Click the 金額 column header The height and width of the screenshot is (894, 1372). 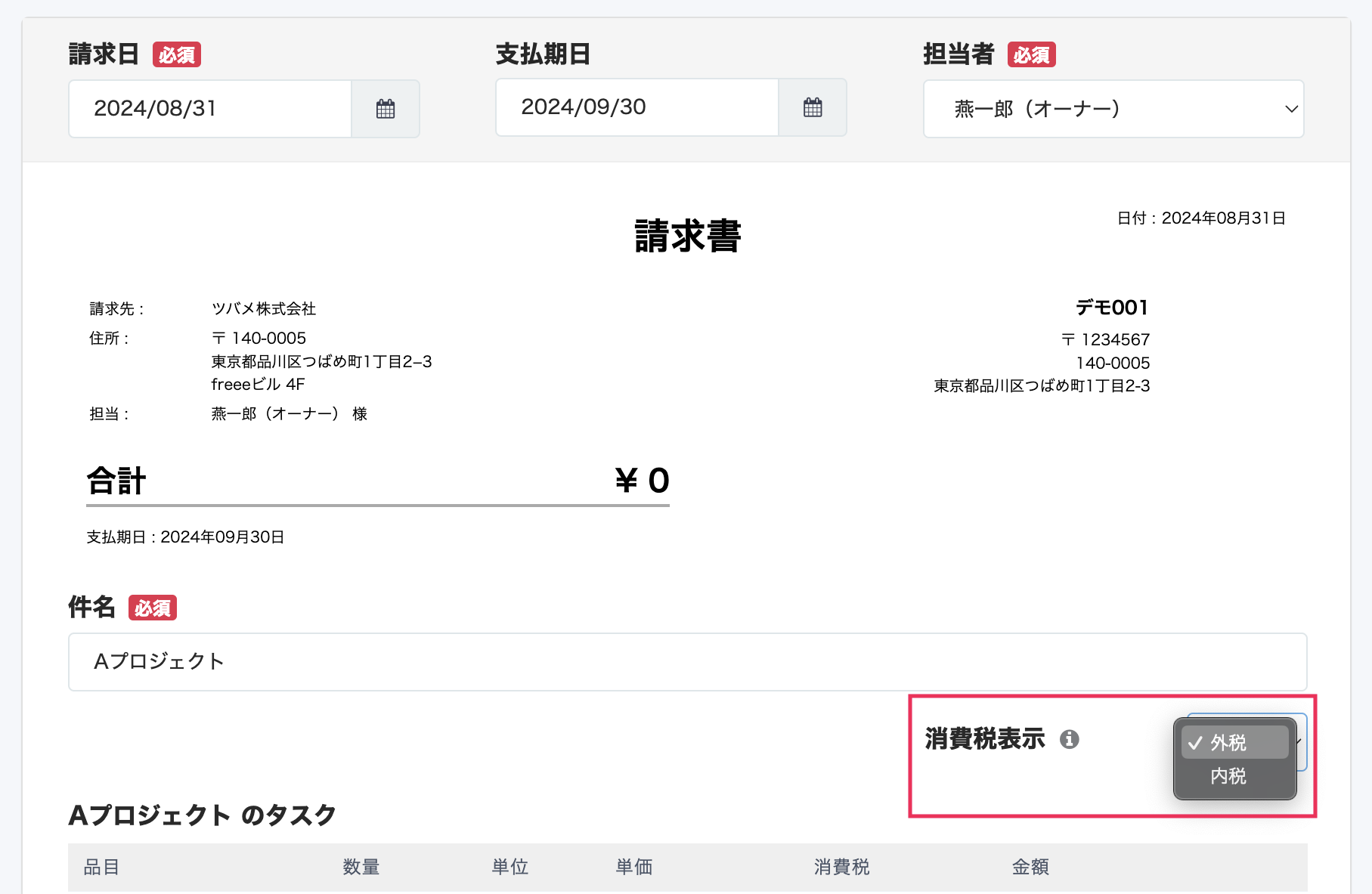click(x=1031, y=867)
